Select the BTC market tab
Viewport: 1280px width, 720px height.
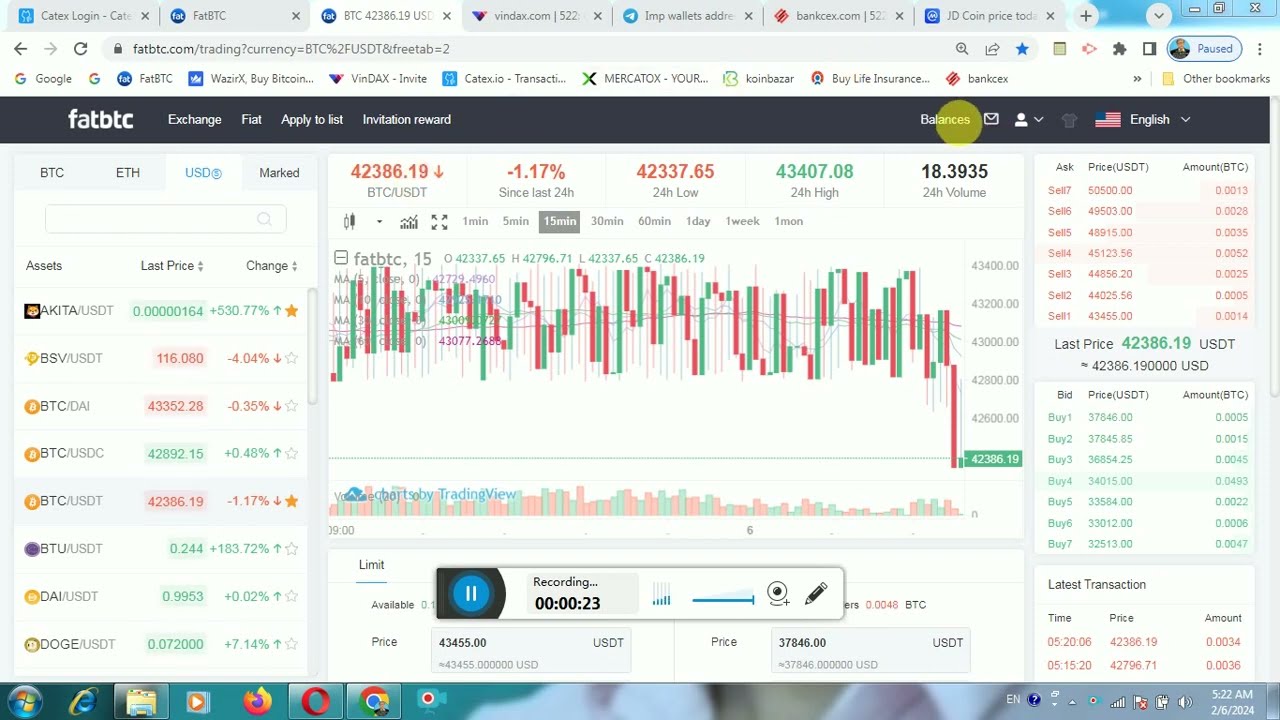(x=52, y=173)
